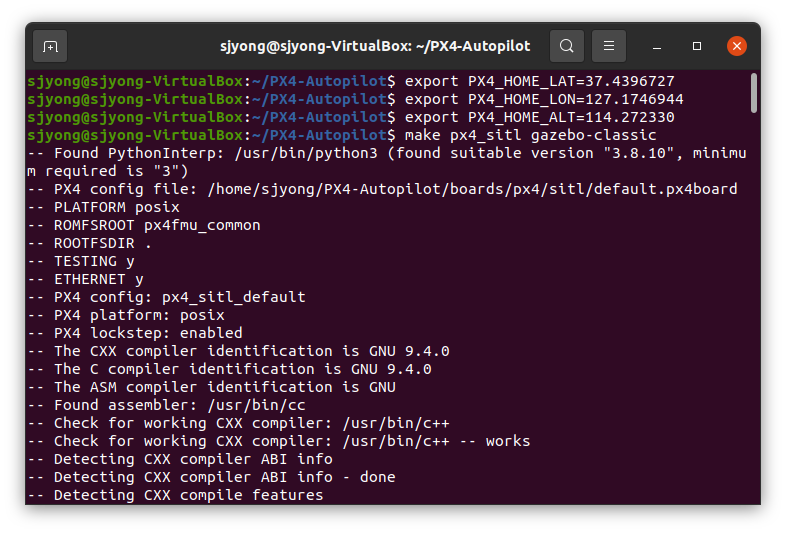The image size is (786, 533).
Task: Click the 'PX4 lockstep: enabled' line
Action: (135, 333)
